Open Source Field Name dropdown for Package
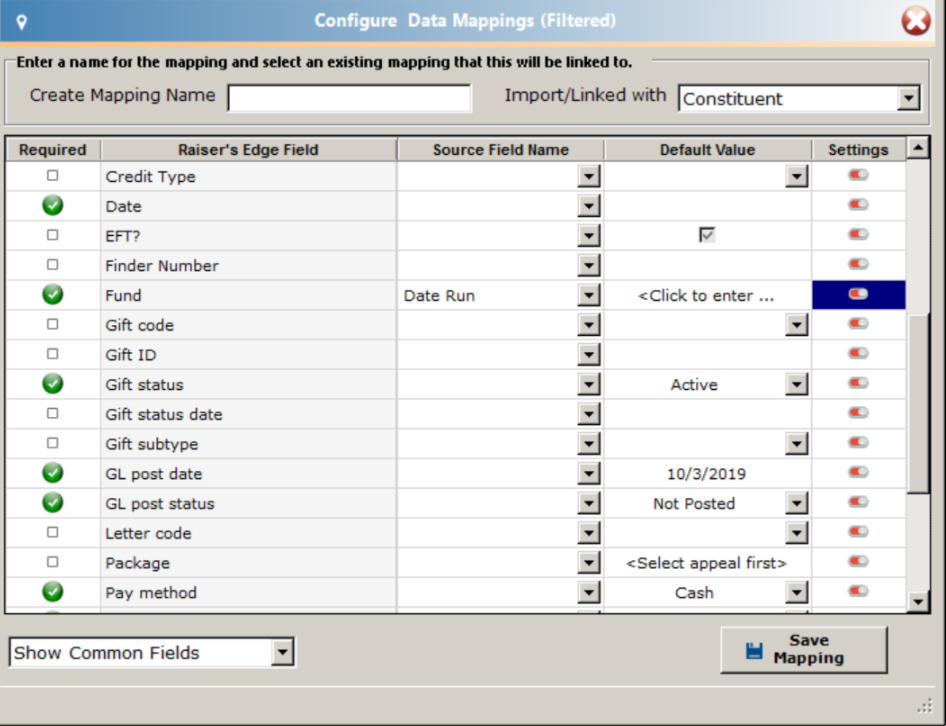Screen dimensions: 946x726 [589, 563]
